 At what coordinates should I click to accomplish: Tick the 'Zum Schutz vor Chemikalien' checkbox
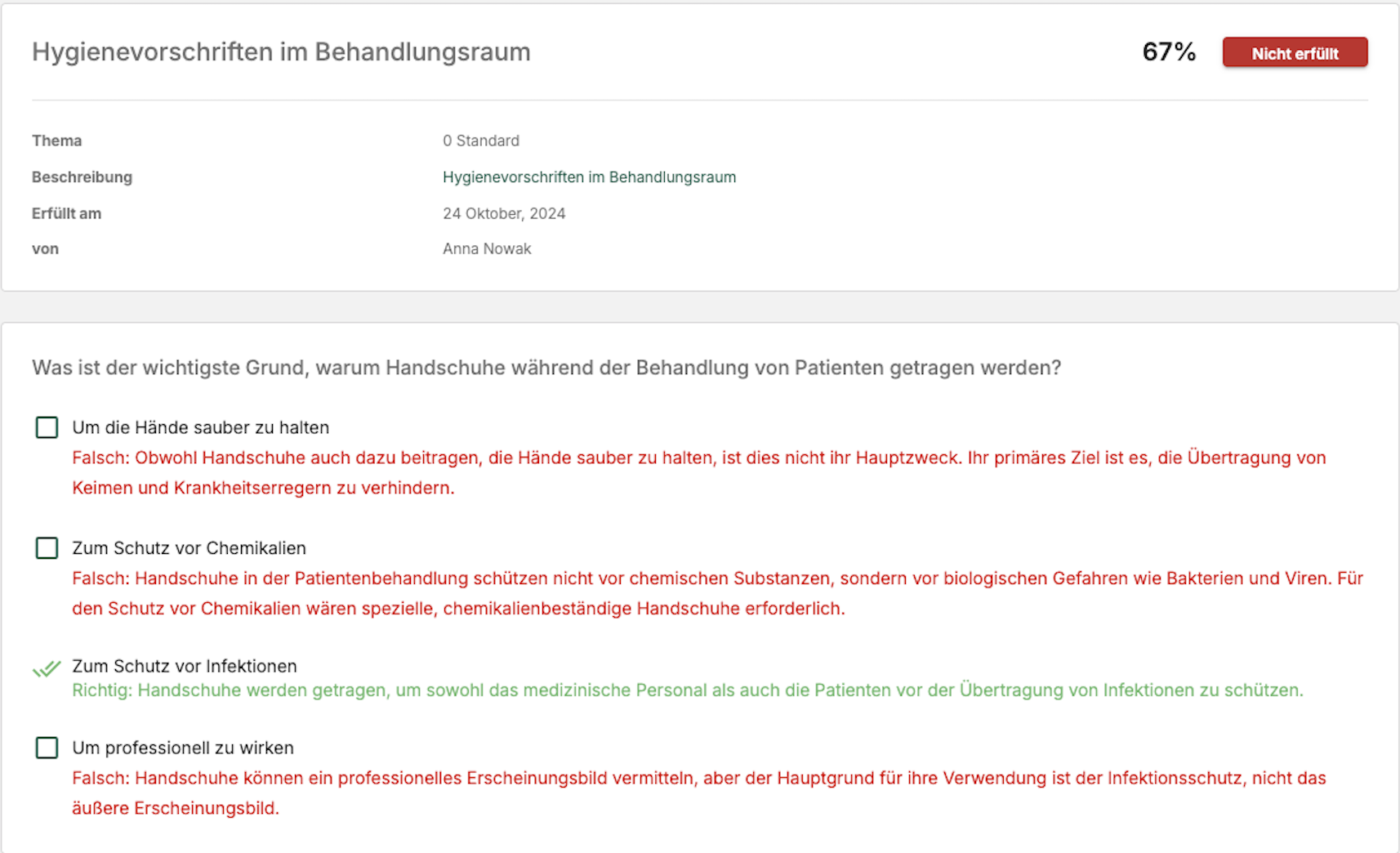point(47,547)
